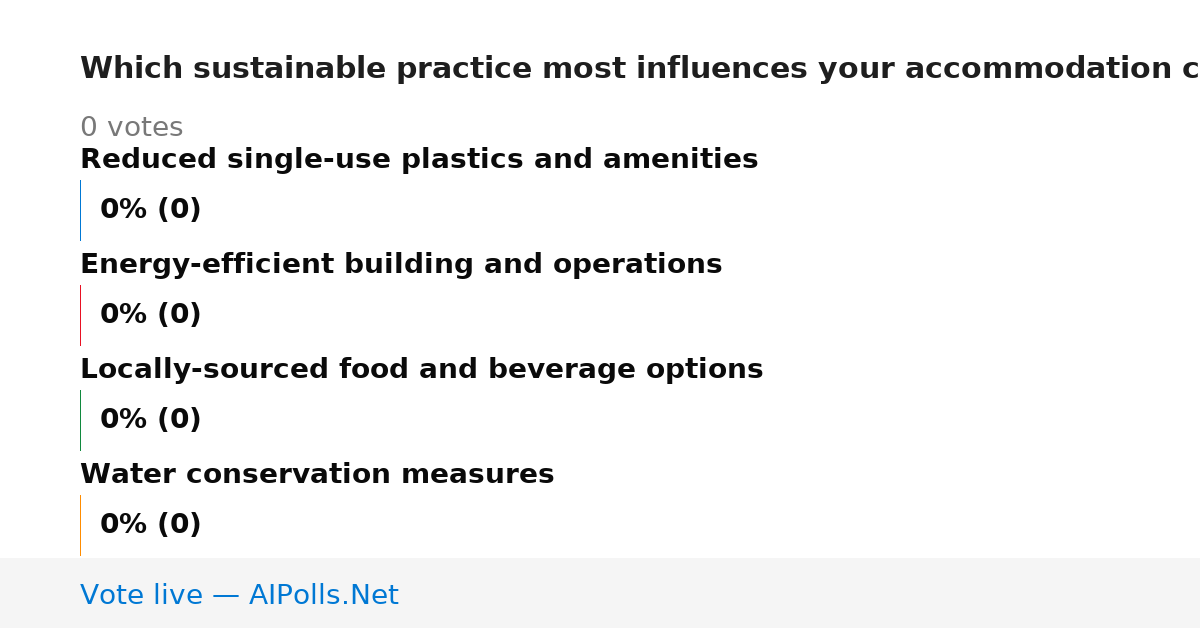The height and width of the screenshot is (628, 1200).
Task: Click 'AIPolls.Net' text in footer
Action: point(323,595)
